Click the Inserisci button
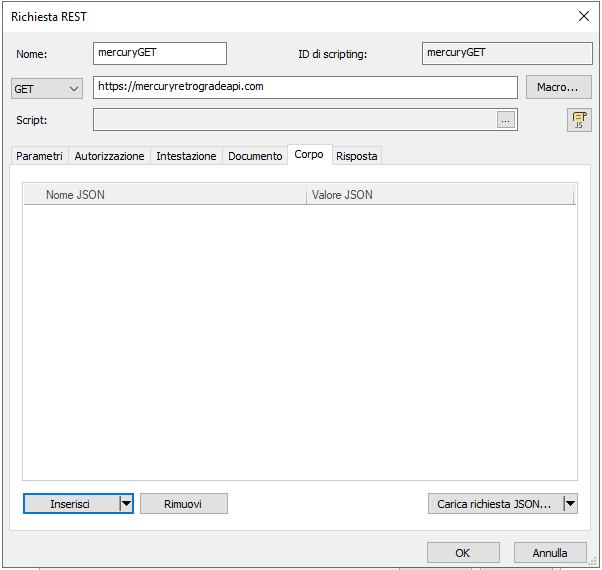The height and width of the screenshot is (570, 602). tap(70, 504)
